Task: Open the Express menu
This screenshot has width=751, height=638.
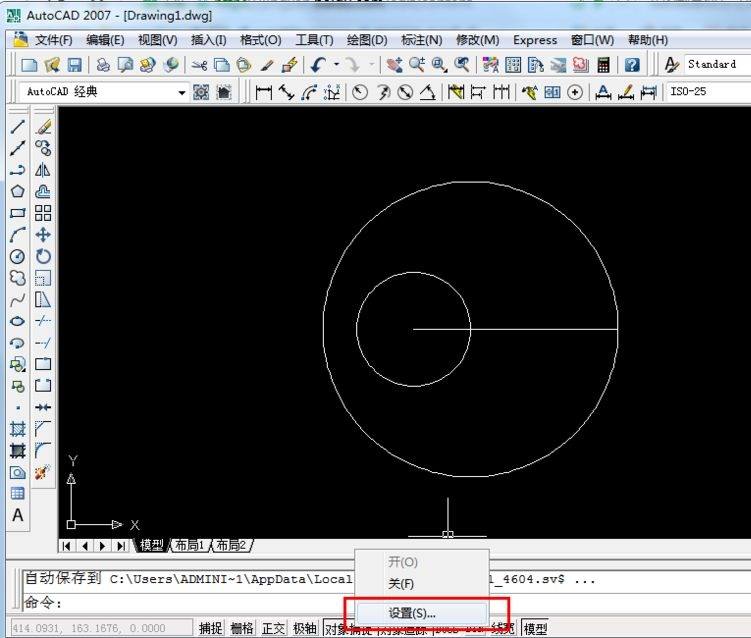Action: (x=535, y=40)
